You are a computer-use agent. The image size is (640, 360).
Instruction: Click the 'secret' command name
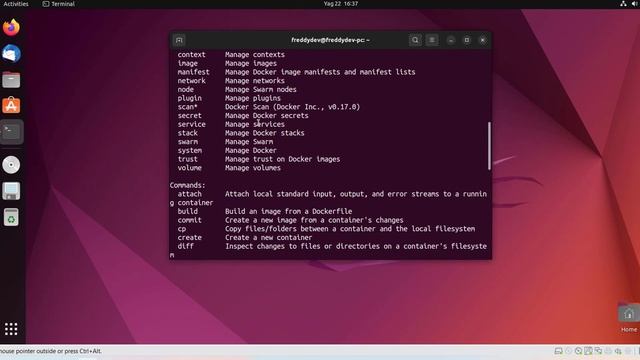coord(189,116)
